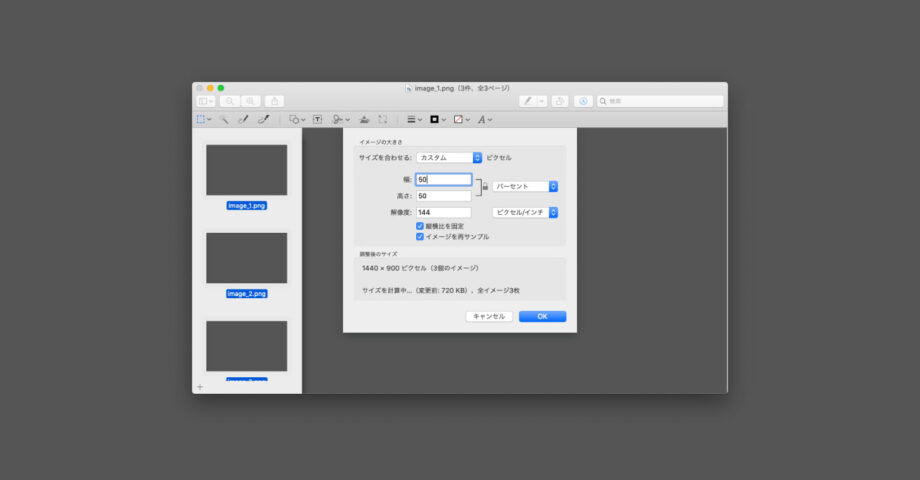The image size is (920, 480).
Task: Open the text style A menu
Action: pos(484,119)
